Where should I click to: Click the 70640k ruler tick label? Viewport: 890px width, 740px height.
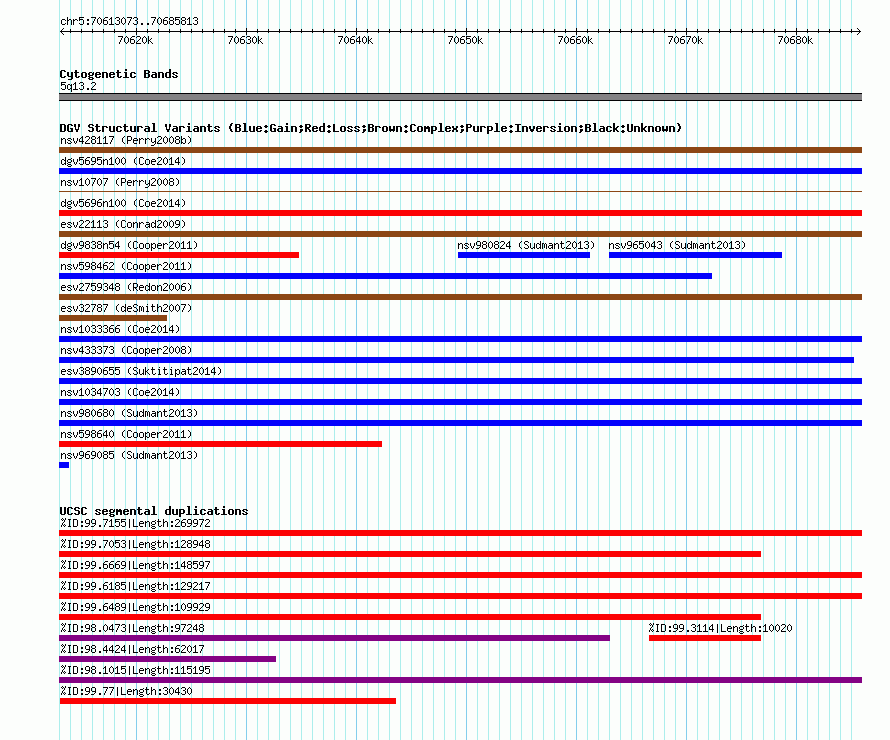pos(355,40)
